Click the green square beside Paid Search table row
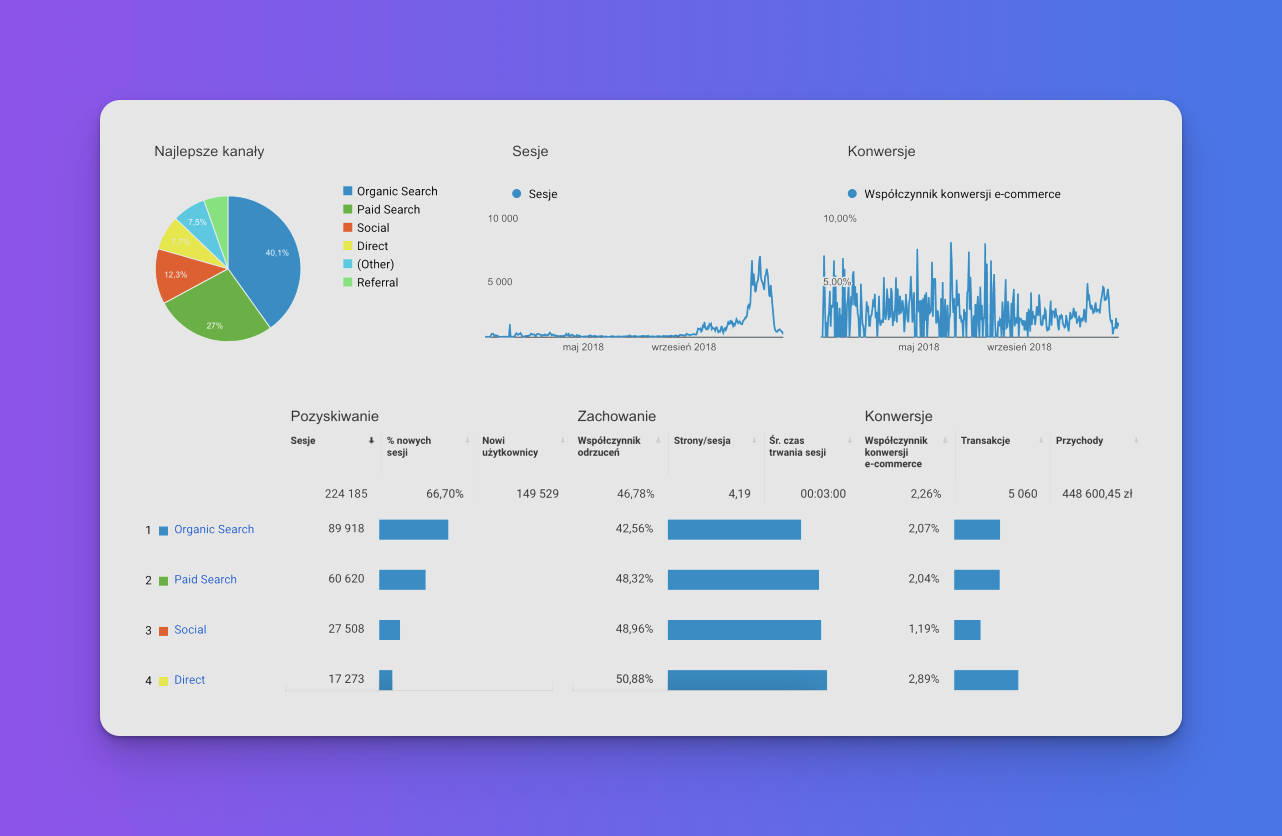This screenshot has height=836, width=1282. coord(164,581)
